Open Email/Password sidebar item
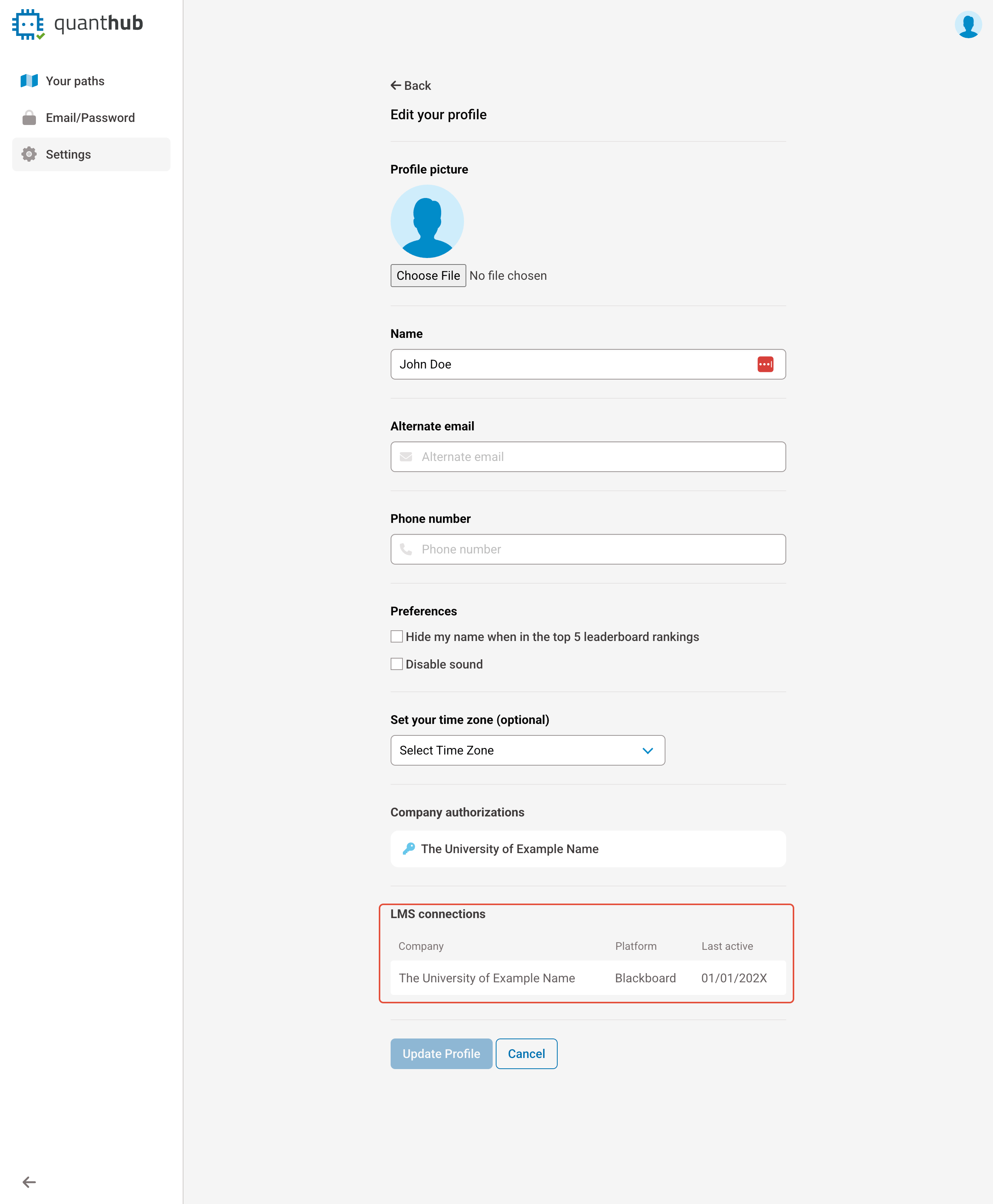 click(x=90, y=118)
